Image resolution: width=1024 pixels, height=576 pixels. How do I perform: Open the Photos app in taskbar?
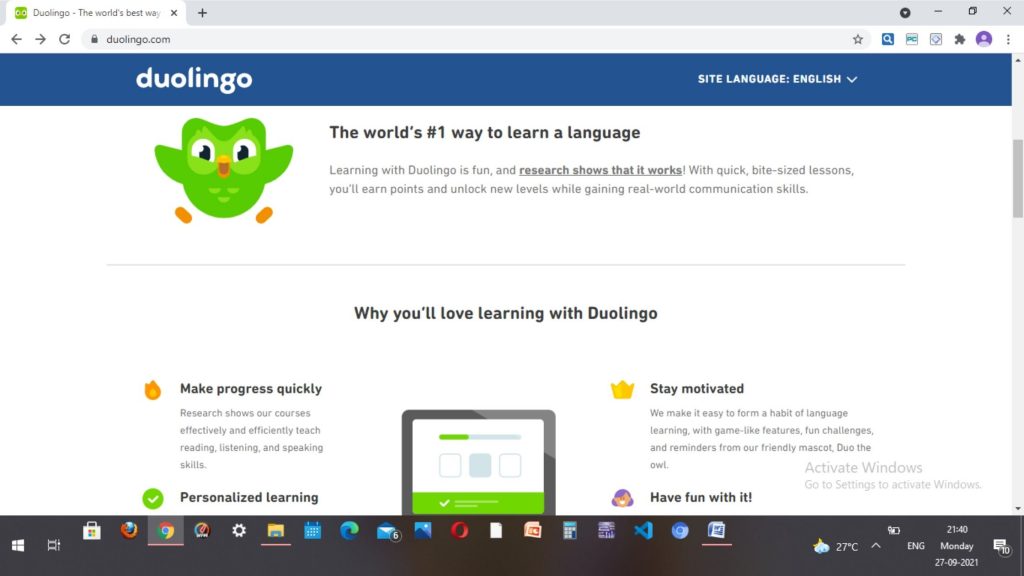click(x=423, y=530)
